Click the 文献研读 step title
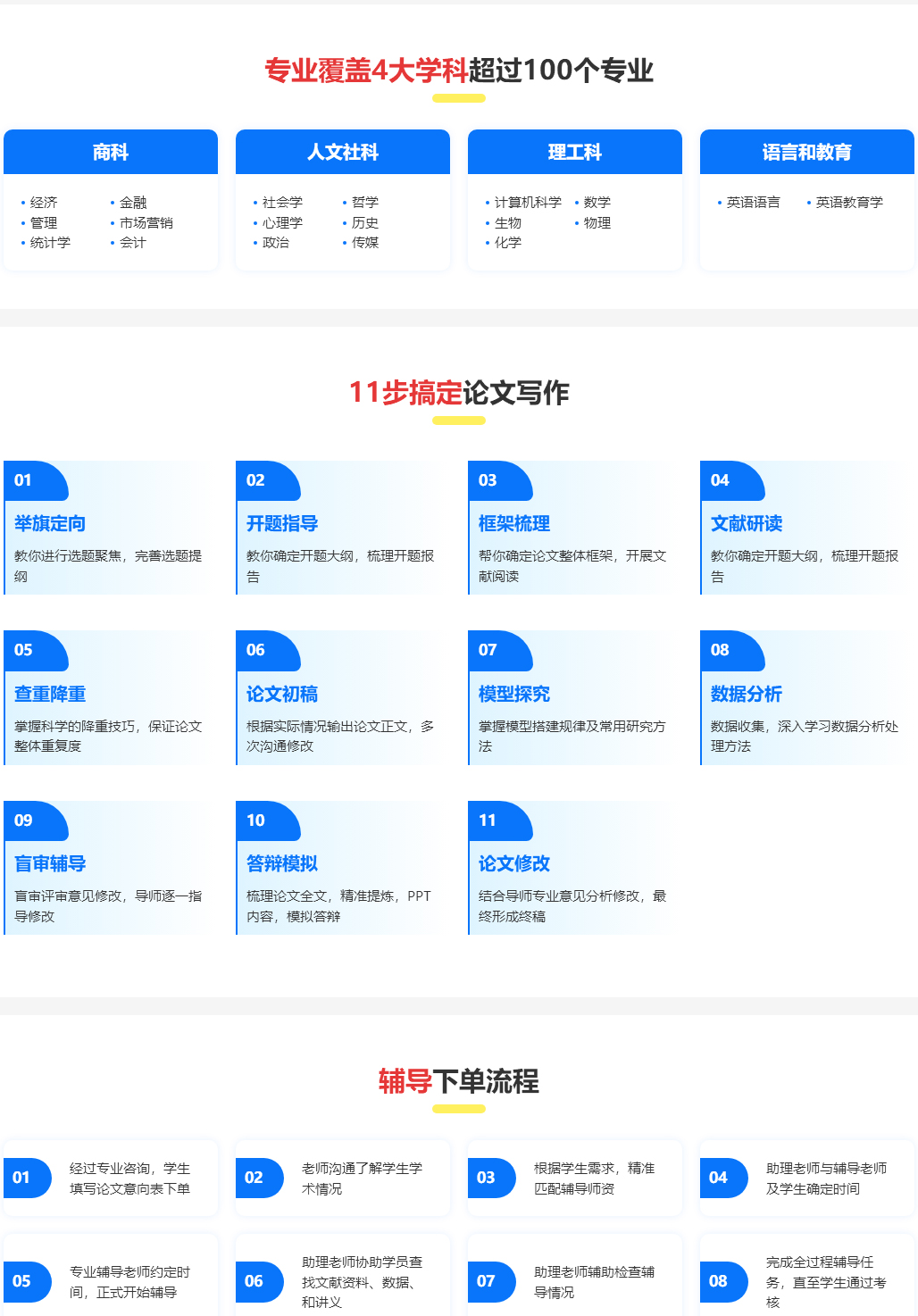The width and height of the screenshot is (918, 1316). click(747, 523)
